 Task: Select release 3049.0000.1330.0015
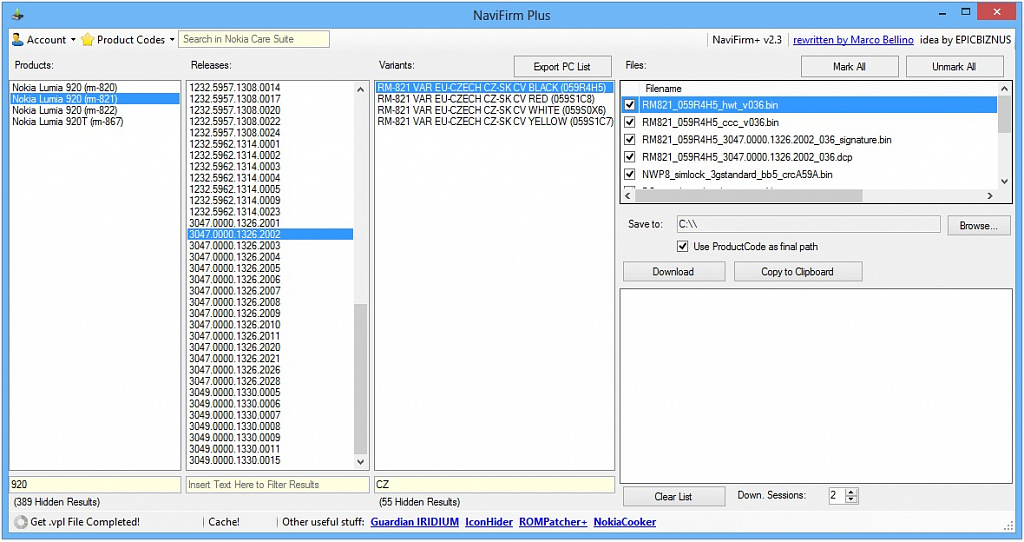(270, 460)
